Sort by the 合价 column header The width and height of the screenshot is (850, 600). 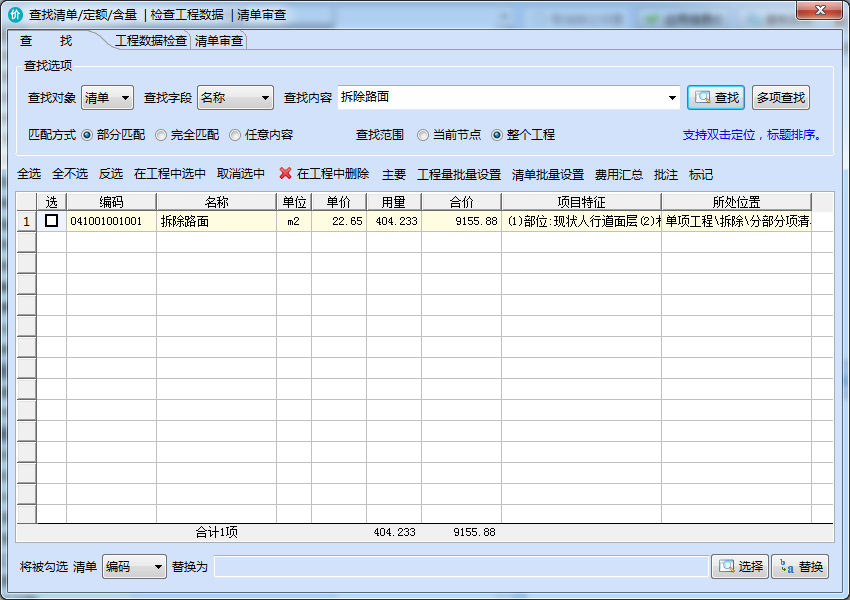pyautogui.click(x=461, y=202)
